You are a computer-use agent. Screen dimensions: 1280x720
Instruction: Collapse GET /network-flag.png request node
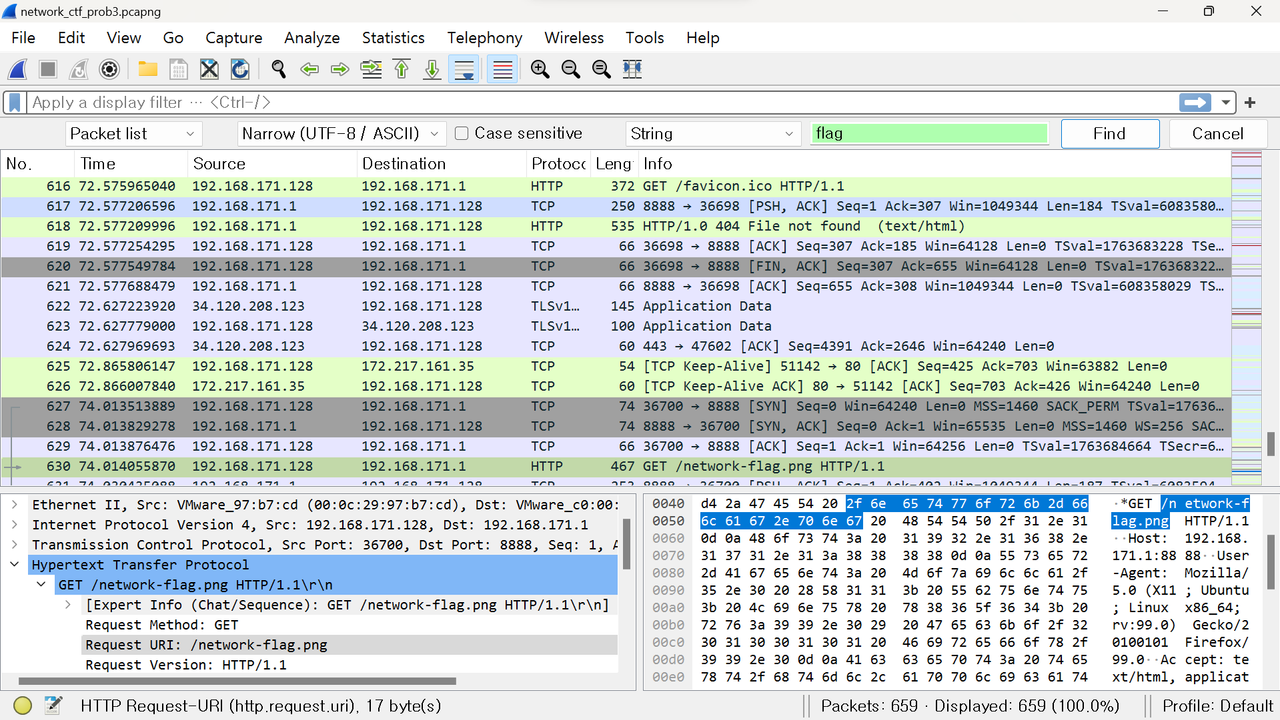(x=41, y=585)
